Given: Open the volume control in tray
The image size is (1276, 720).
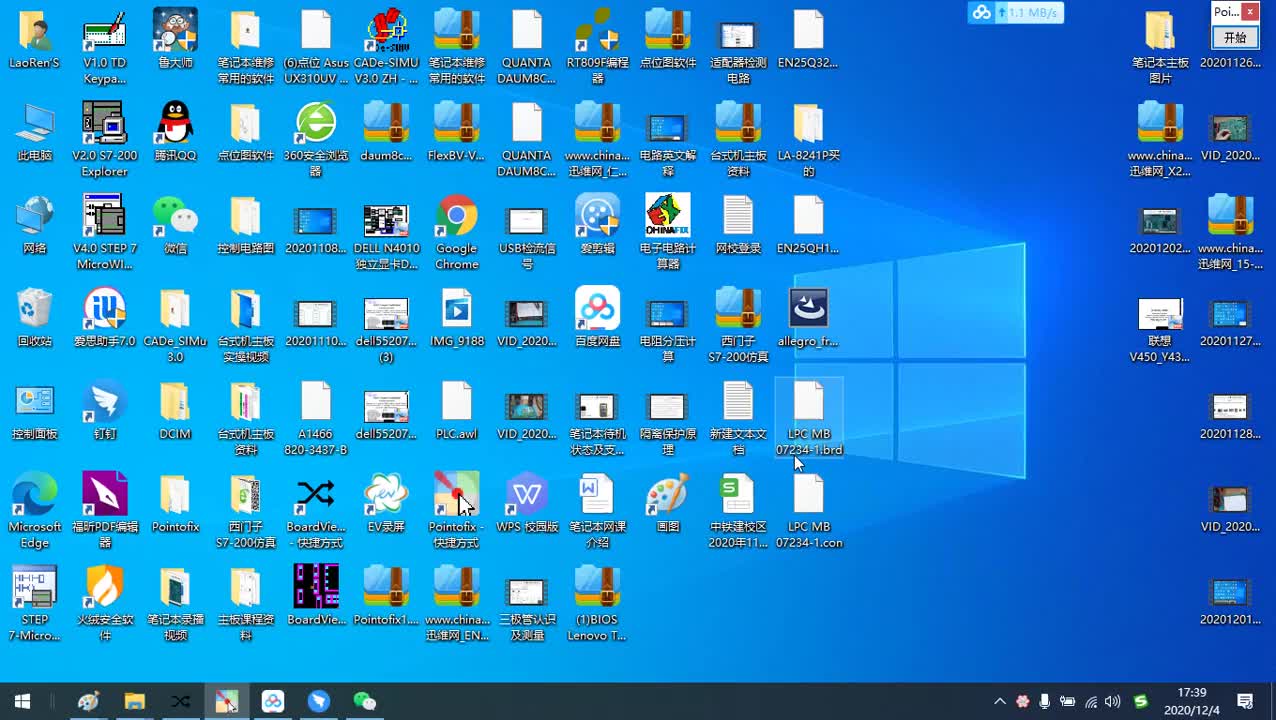Looking at the screenshot, I should tap(1112, 701).
